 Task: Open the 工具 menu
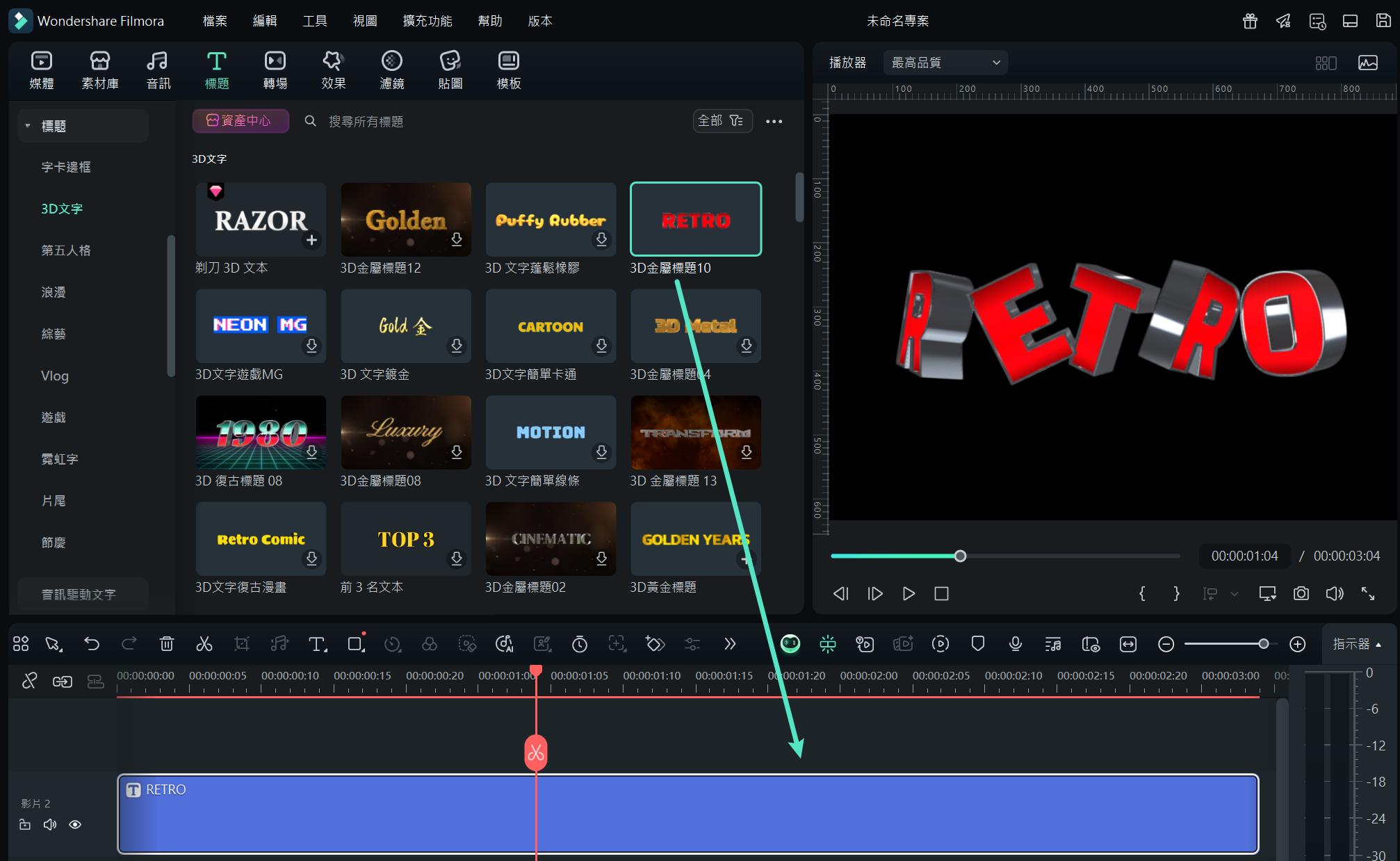pos(315,21)
